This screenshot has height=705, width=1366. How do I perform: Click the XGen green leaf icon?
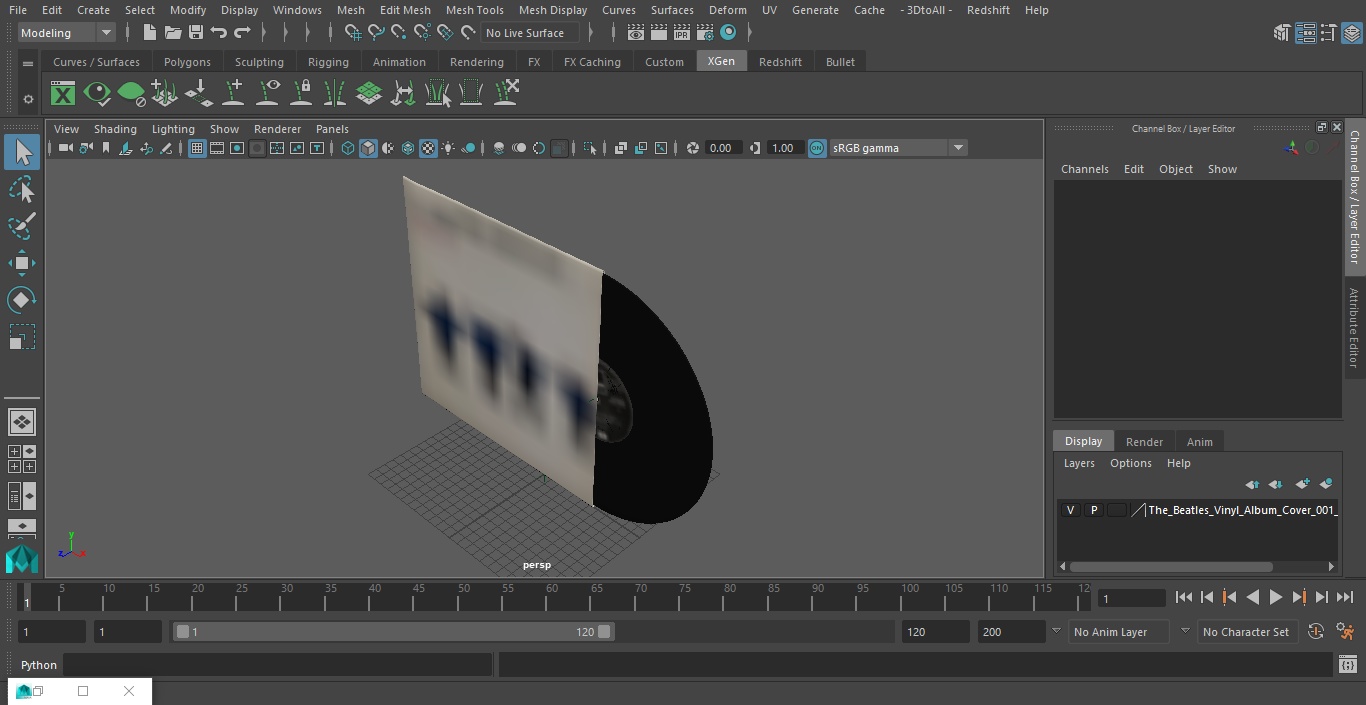[131, 94]
